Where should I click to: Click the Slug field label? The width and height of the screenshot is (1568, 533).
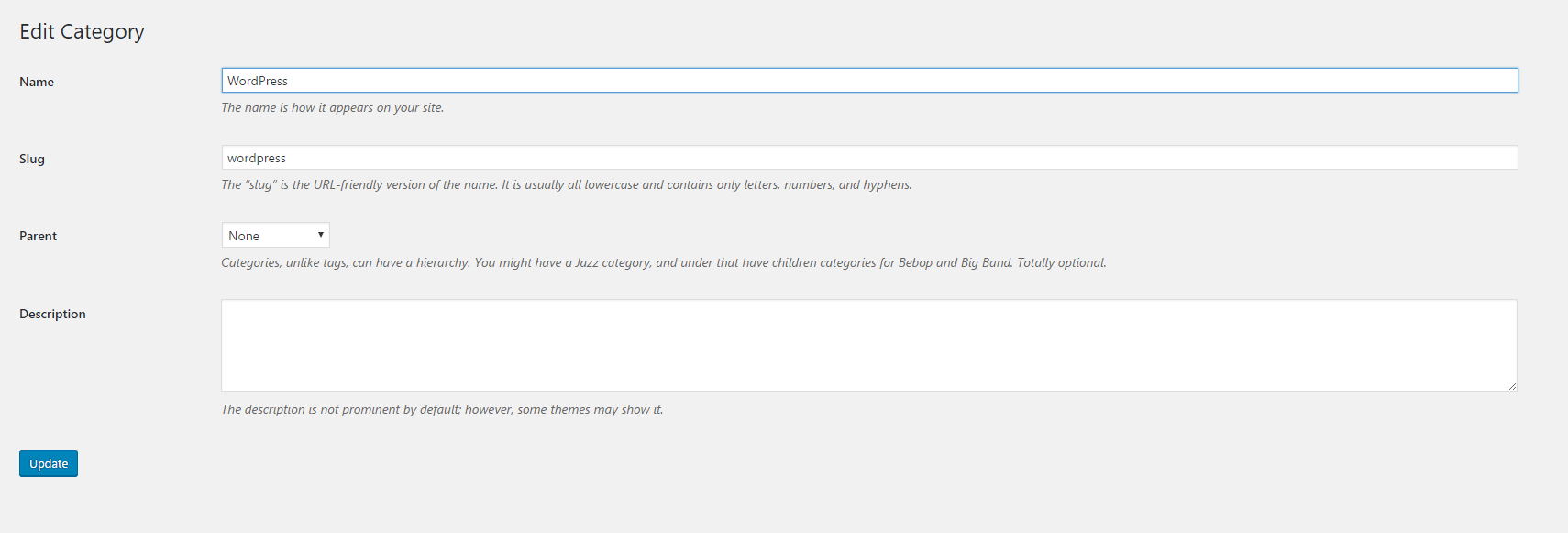pyautogui.click(x=32, y=159)
